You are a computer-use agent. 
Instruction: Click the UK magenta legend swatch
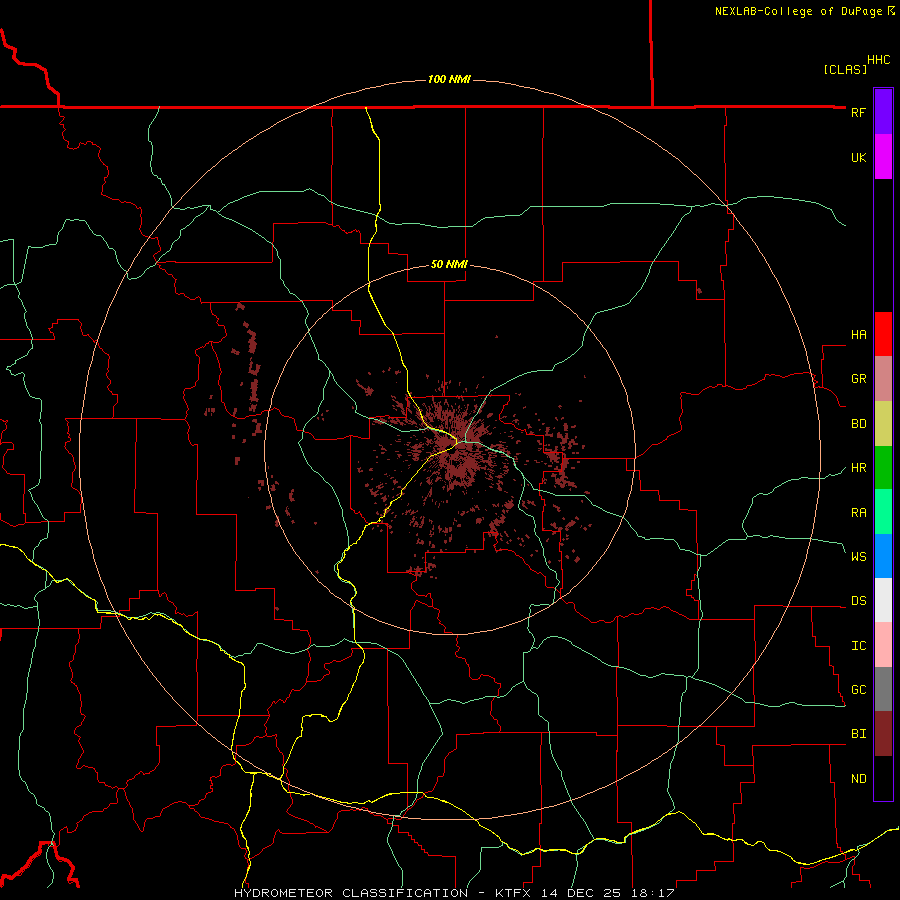coord(883,157)
